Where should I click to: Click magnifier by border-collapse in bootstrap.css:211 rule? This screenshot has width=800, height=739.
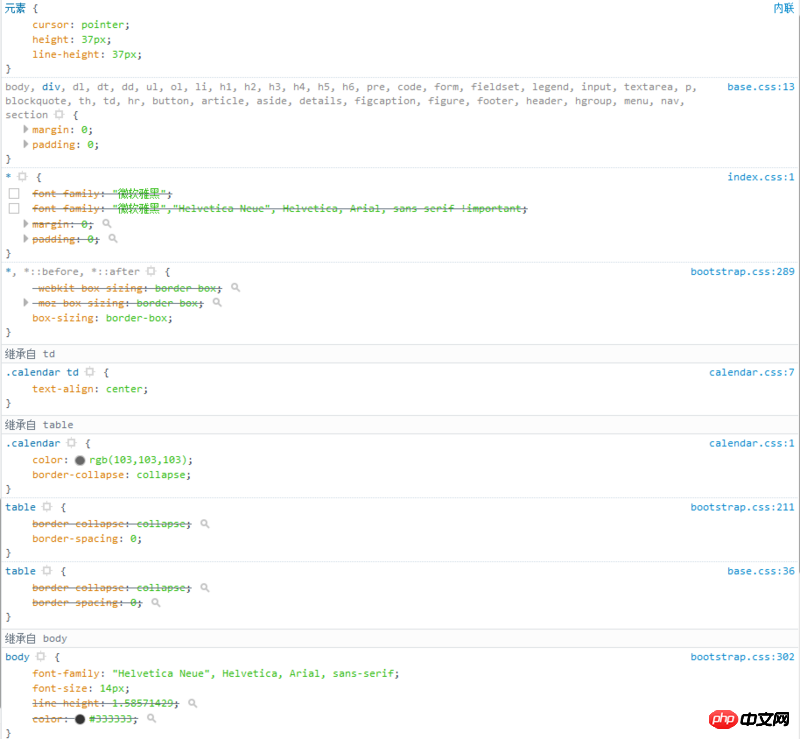[205, 524]
